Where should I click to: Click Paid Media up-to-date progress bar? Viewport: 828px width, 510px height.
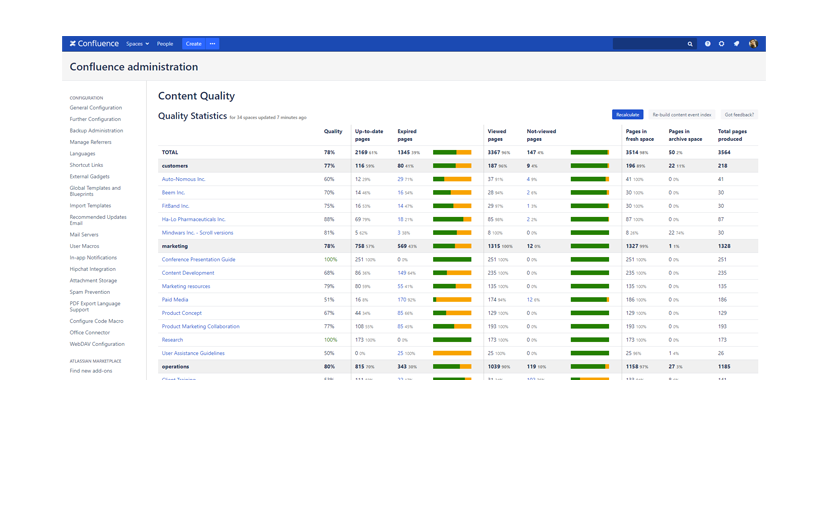tap(452, 300)
